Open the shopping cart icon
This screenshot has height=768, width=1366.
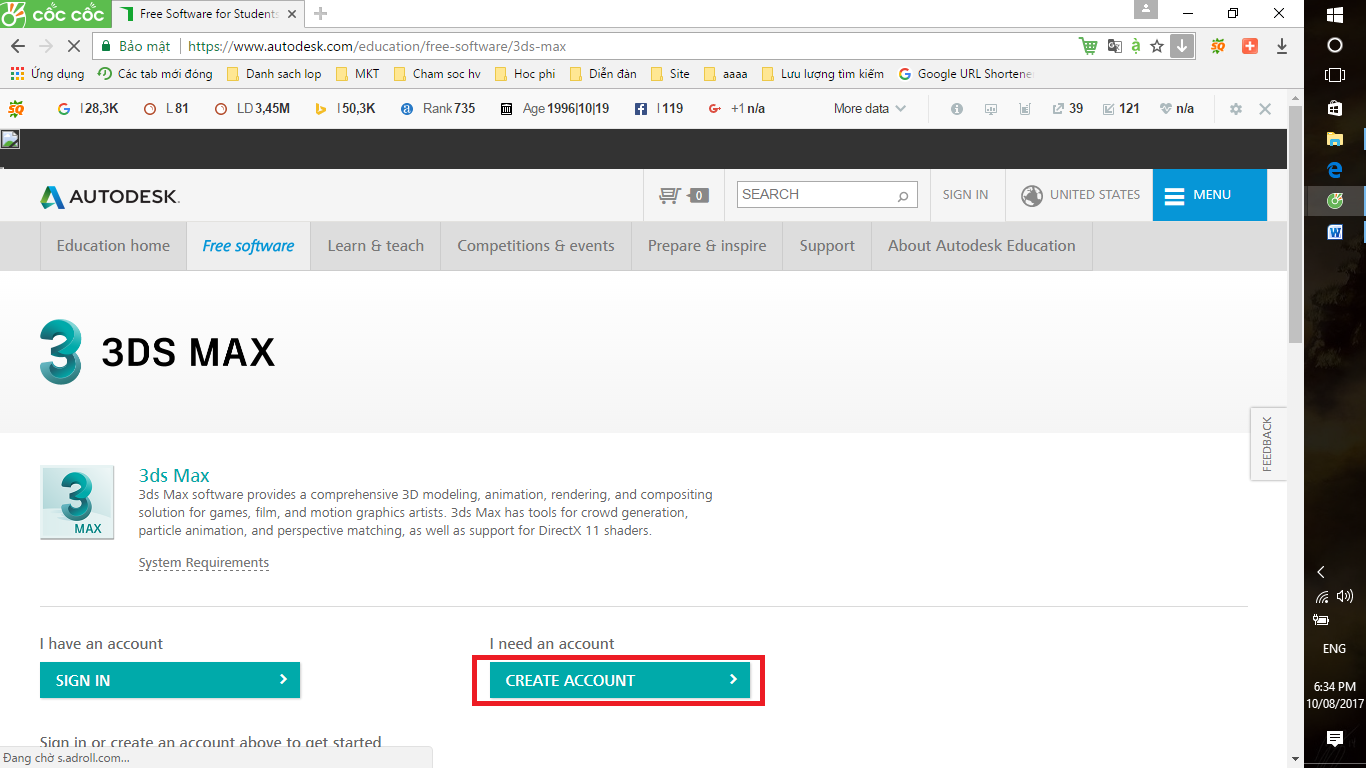point(671,195)
